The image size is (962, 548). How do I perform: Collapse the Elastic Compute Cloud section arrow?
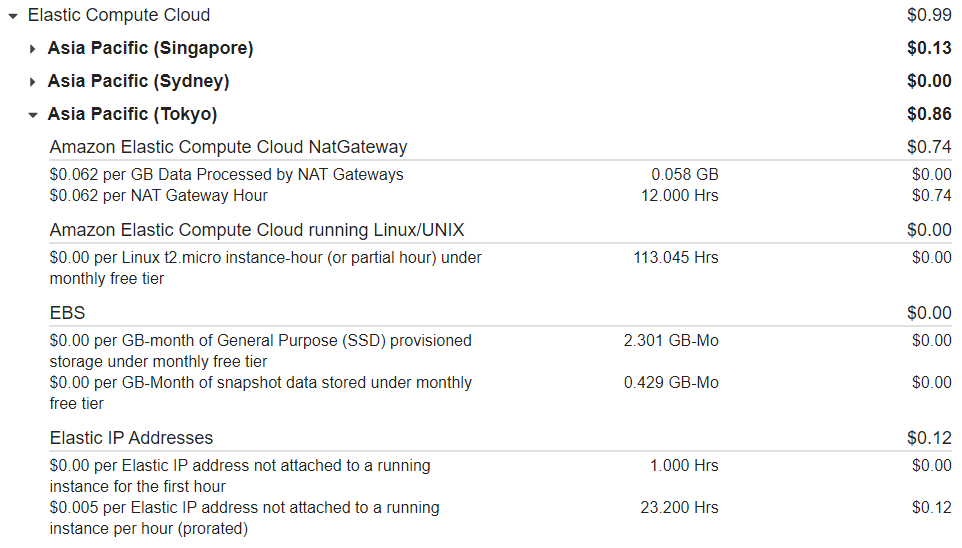click(x=13, y=16)
